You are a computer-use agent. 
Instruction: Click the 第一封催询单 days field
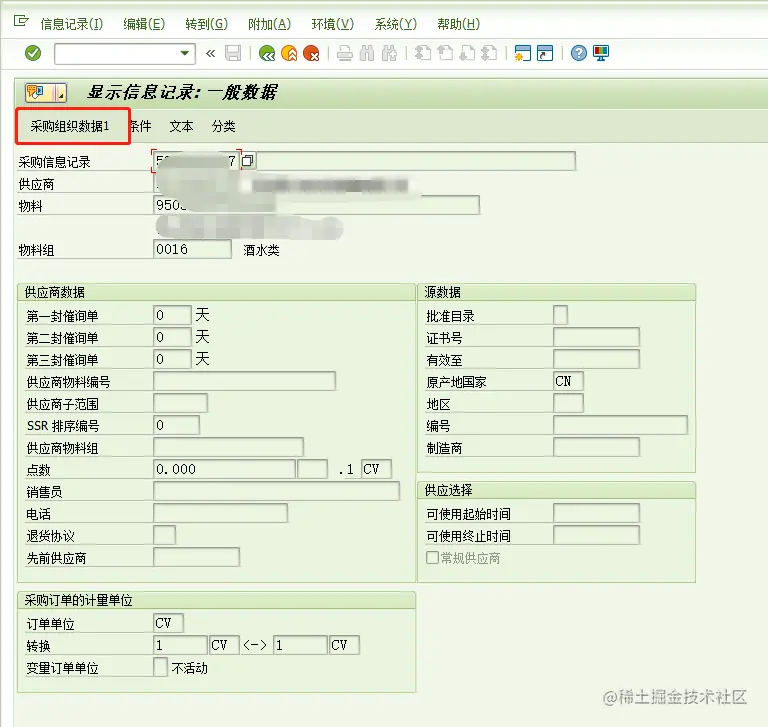click(172, 315)
